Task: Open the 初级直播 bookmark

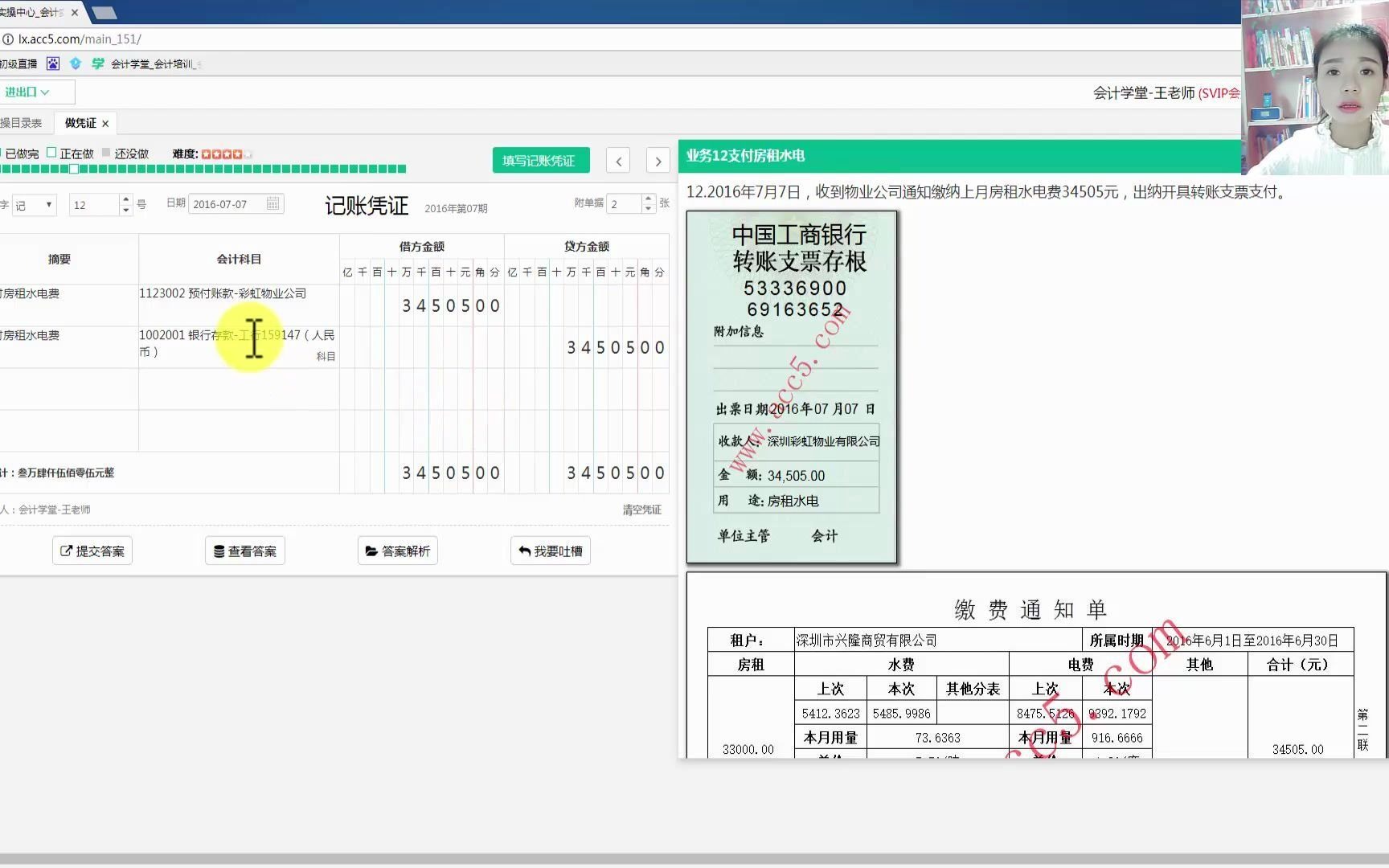Action: coord(18,63)
